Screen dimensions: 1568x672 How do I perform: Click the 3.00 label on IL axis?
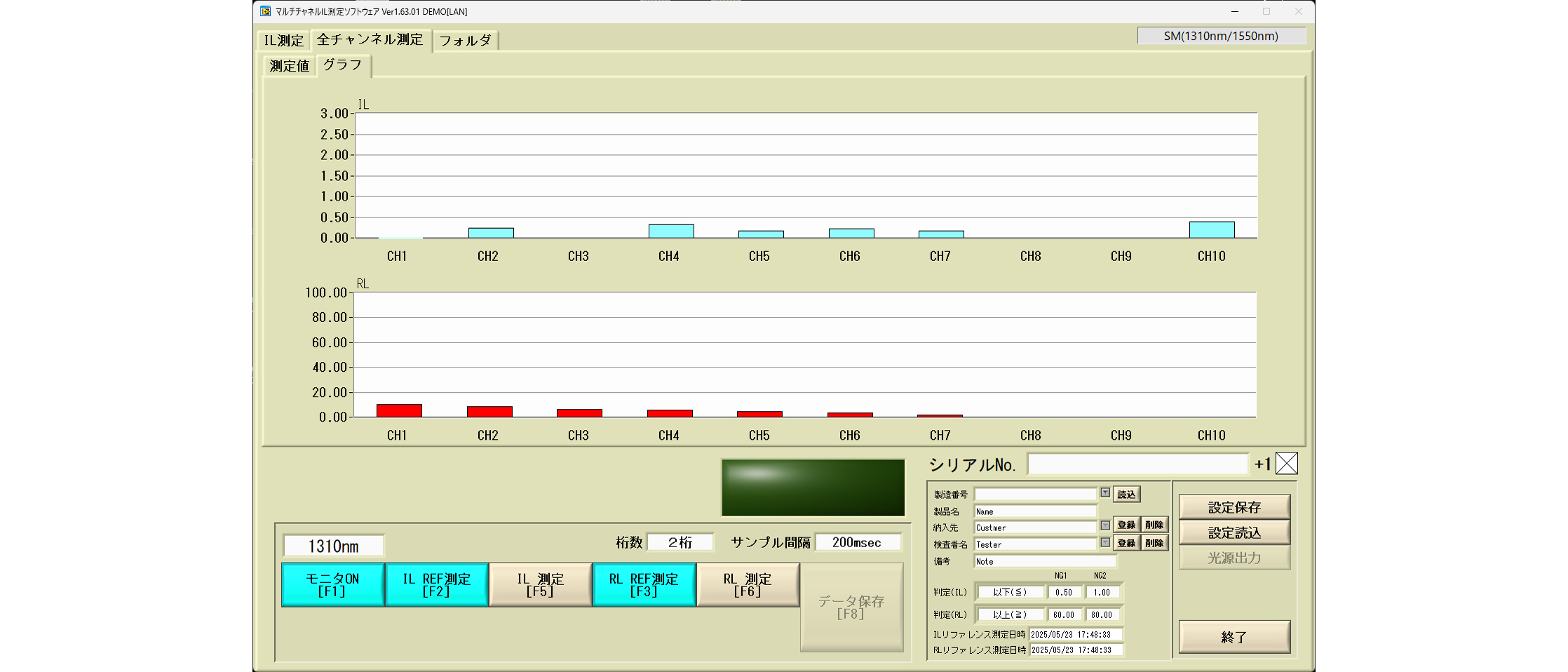[x=334, y=114]
